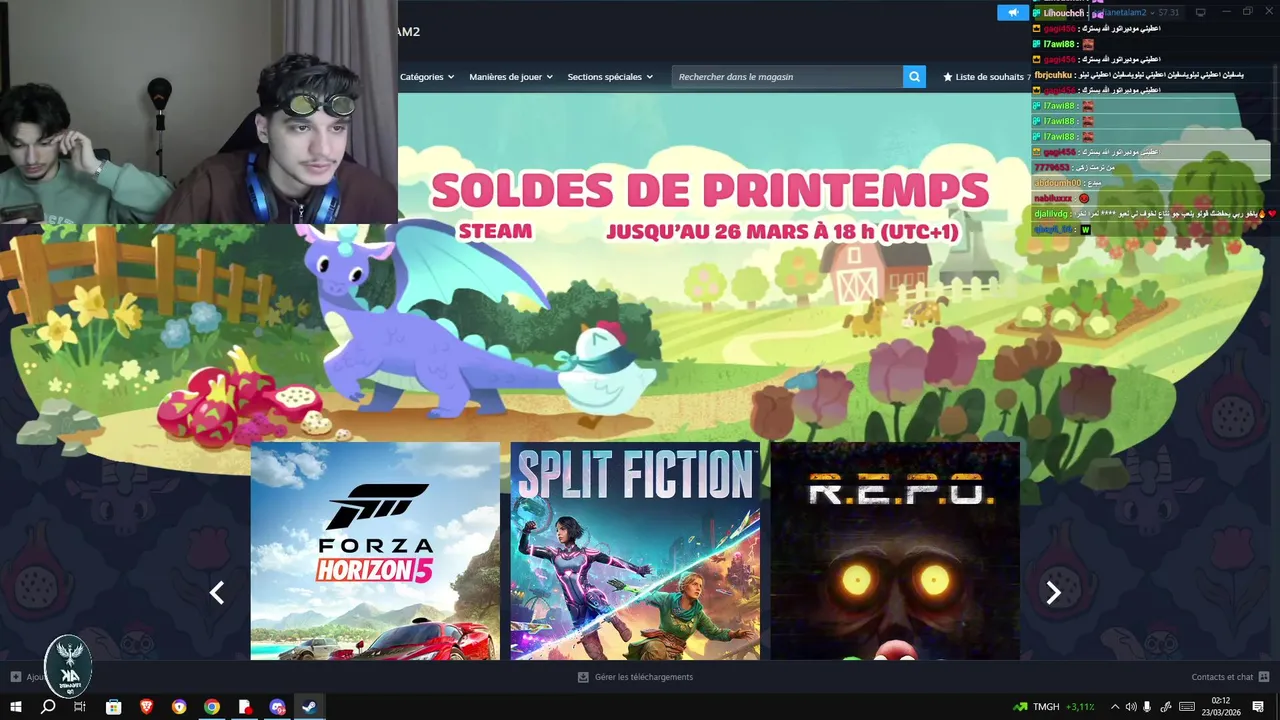Image resolution: width=1280 pixels, height=720 pixels.
Task: Focus the Rechercher dans le magasin field
Action: tap(787, 77)
